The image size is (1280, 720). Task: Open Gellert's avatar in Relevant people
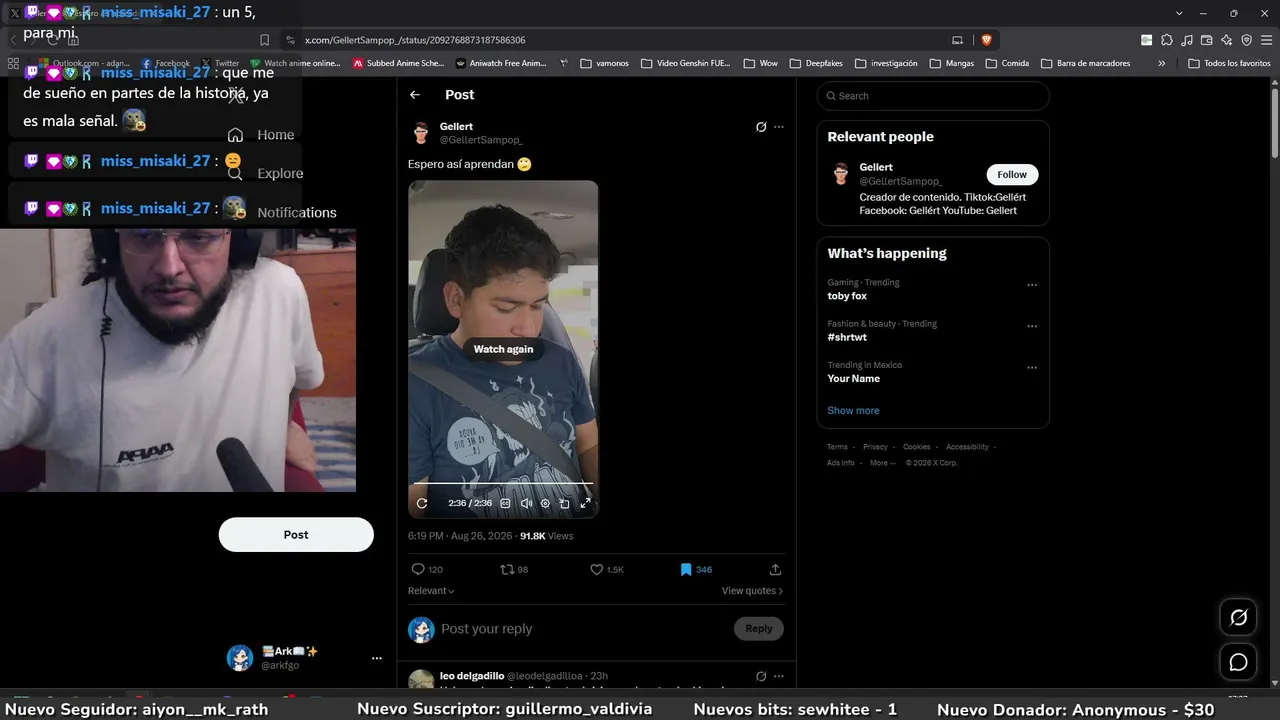841,174
